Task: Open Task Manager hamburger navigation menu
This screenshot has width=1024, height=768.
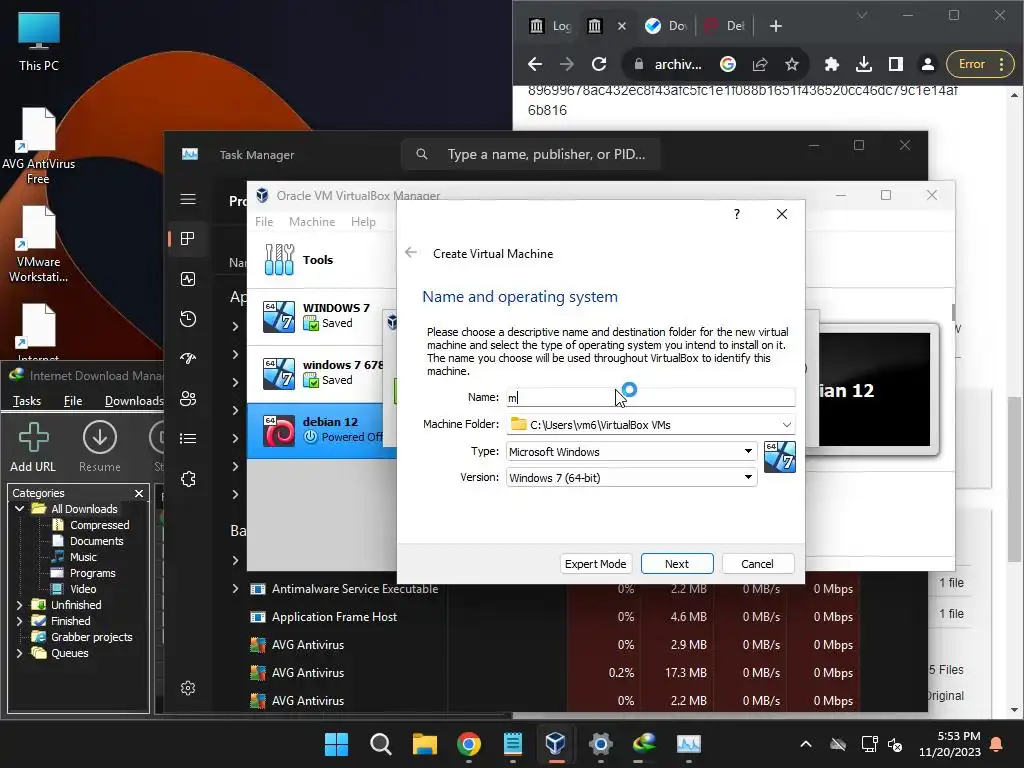Action: [x=188, y=199]
